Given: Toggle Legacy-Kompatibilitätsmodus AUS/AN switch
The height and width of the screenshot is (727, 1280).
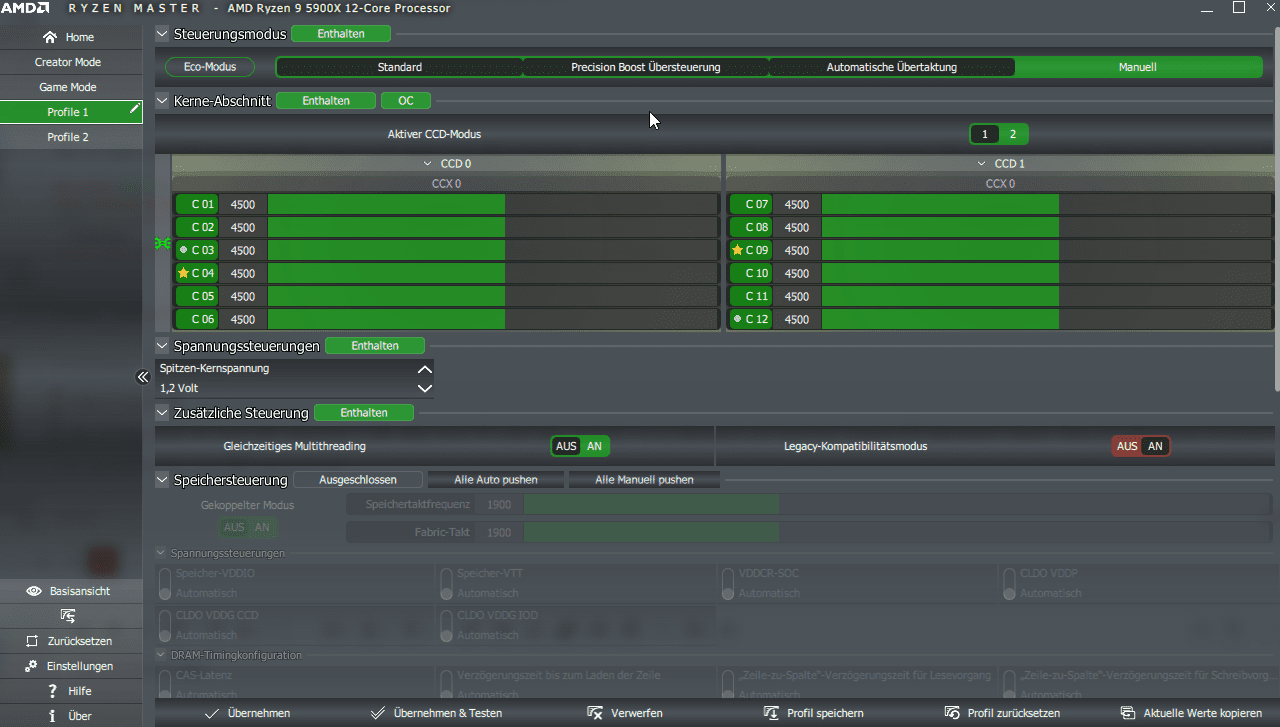Looking at the screenshot, I should [x=1141, y=446].
